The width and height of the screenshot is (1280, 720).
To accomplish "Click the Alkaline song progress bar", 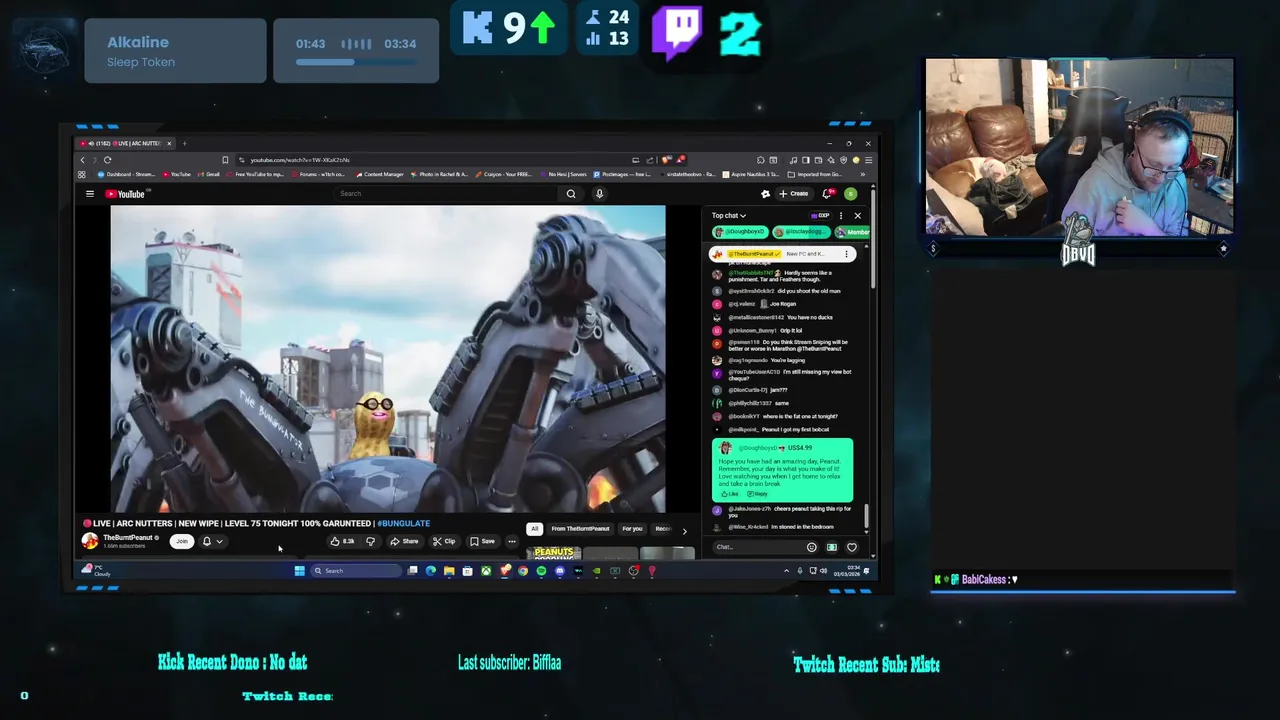I will (356, 62).
